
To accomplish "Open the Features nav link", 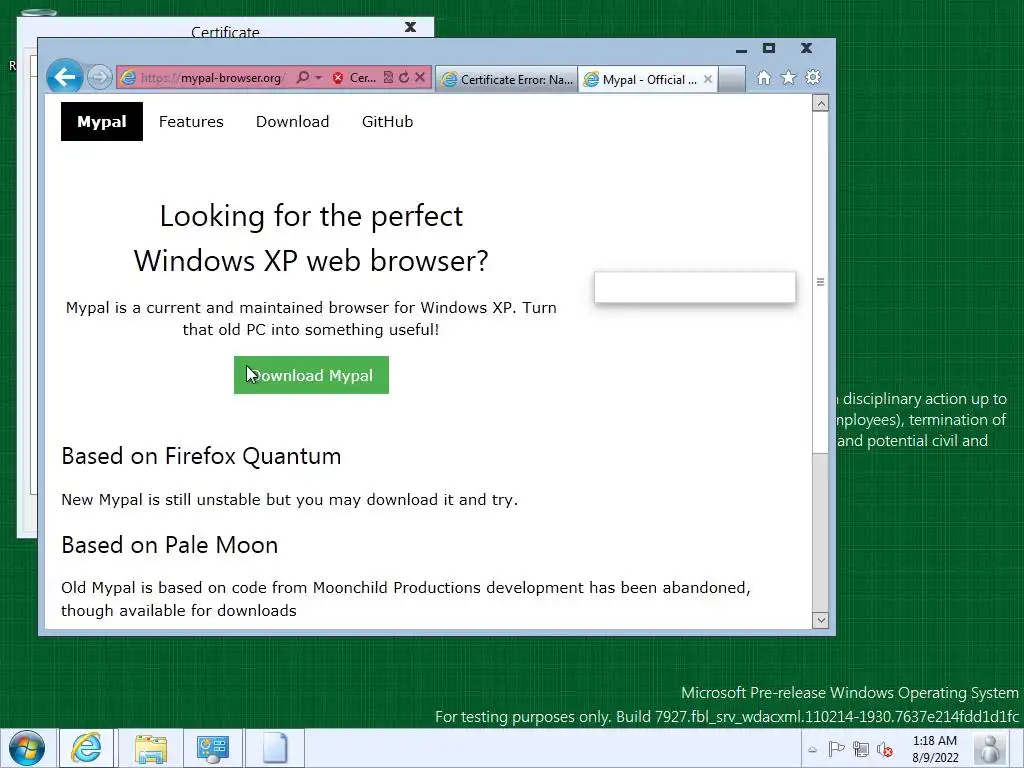I will click(x=191, y=121).
